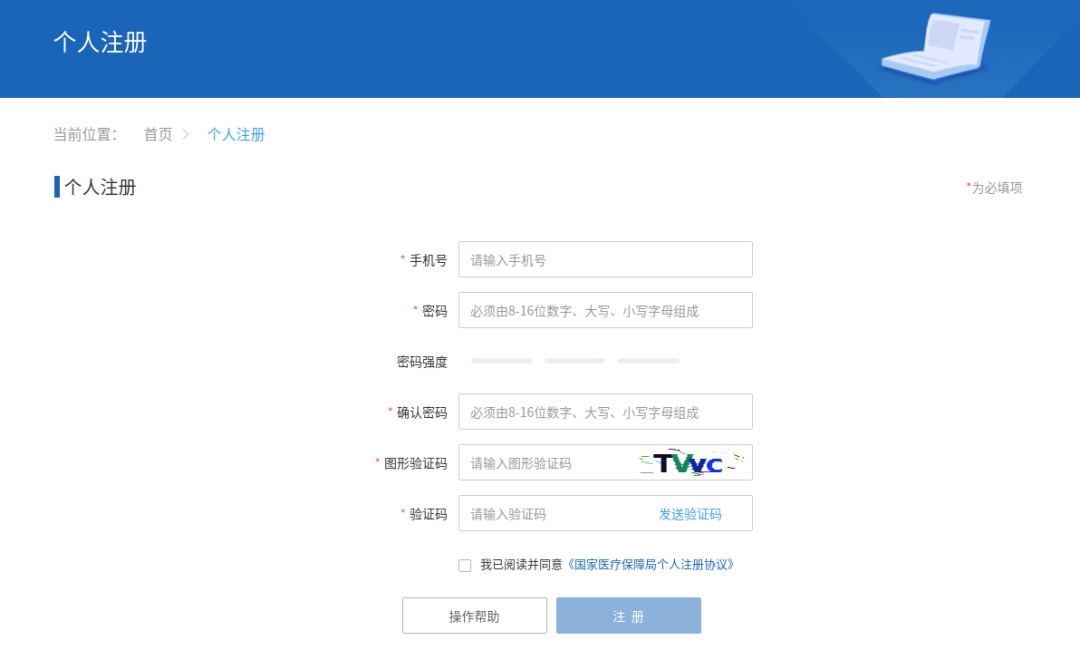The width and height of the screenshot is (1080, 650).
Task: Open 操作帮助 for operation help
Action: point(474,615)
